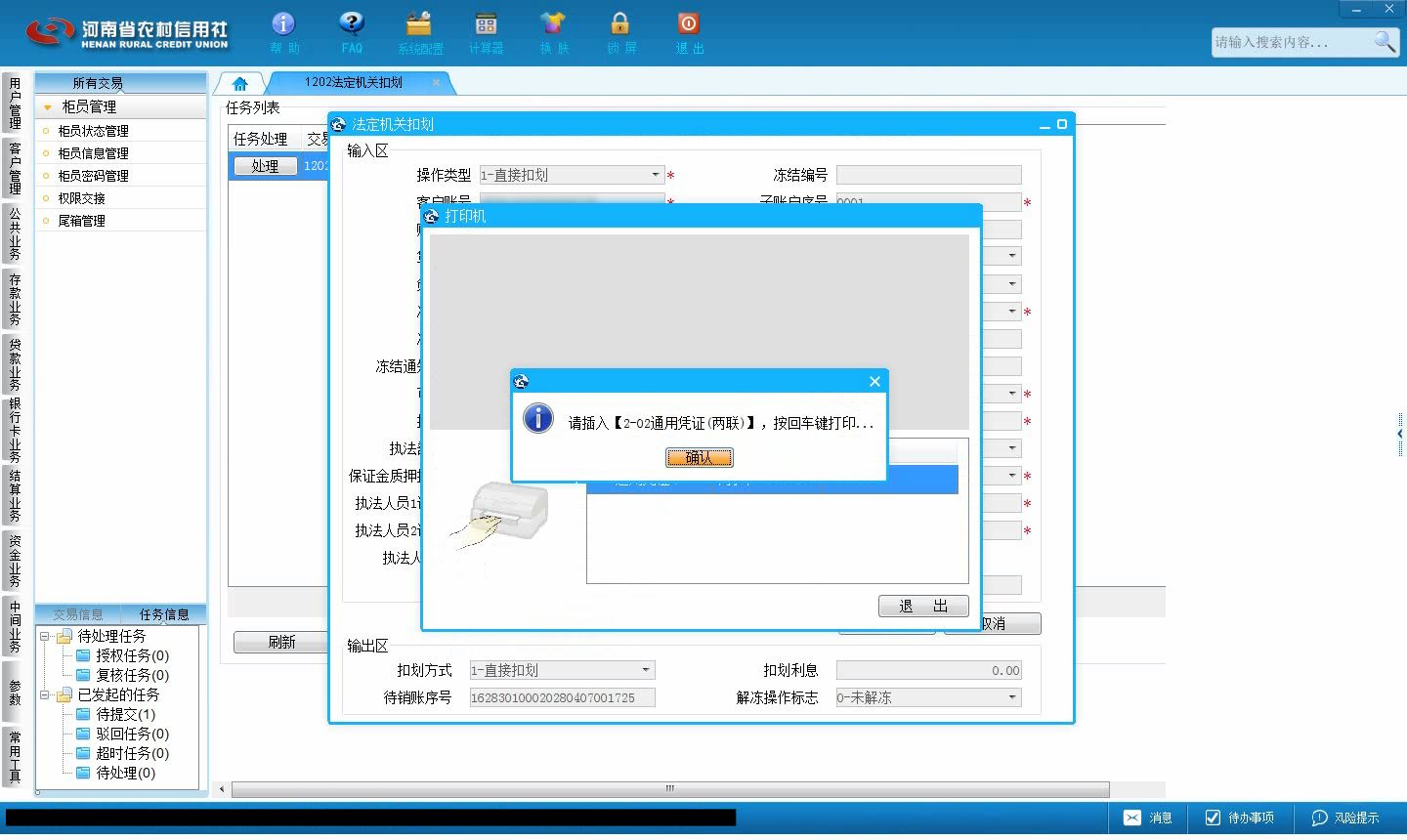Open 权限交接 menu entry
The height and width of the screenshot is (840, 1407).
81,198
